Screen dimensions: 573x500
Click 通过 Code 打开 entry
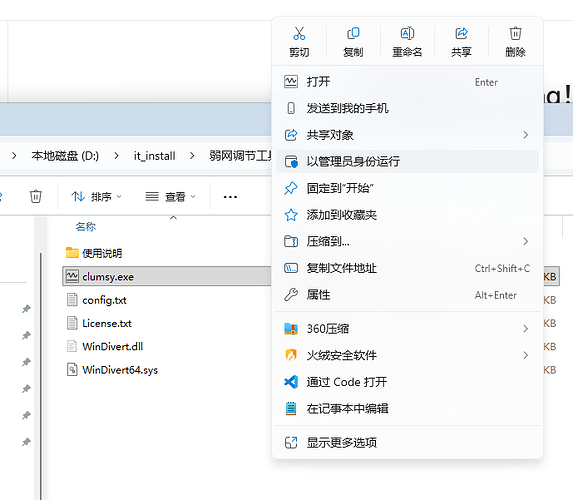(407, 382)
